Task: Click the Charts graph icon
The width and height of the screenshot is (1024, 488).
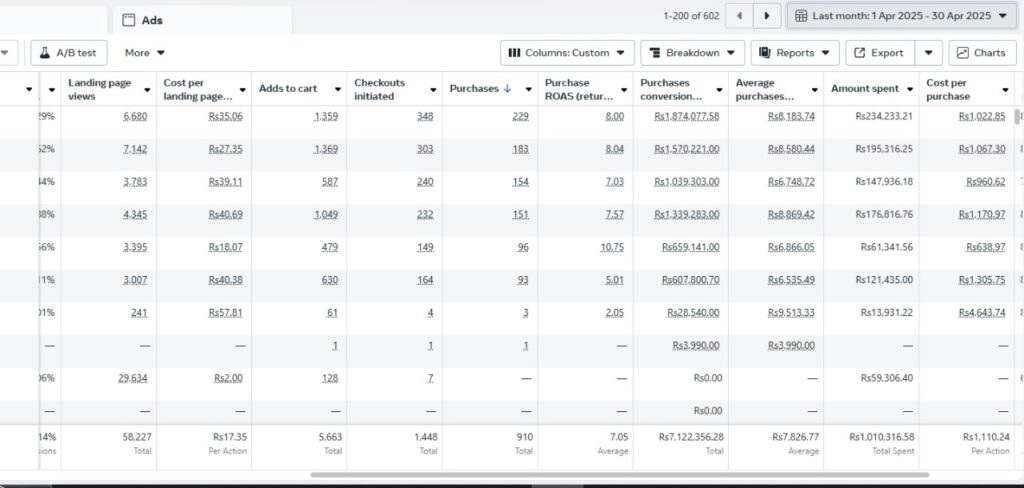Action: (963, 53)
